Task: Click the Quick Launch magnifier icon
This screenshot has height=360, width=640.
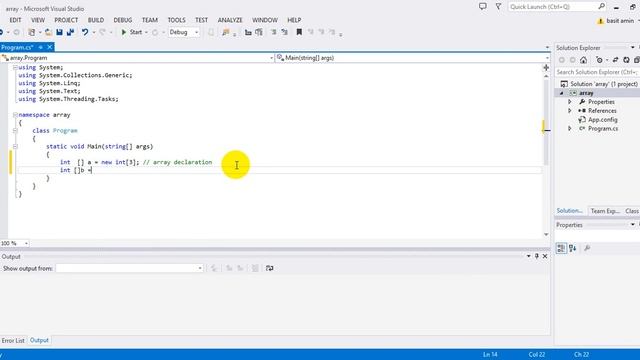Action: pos(602,7)
